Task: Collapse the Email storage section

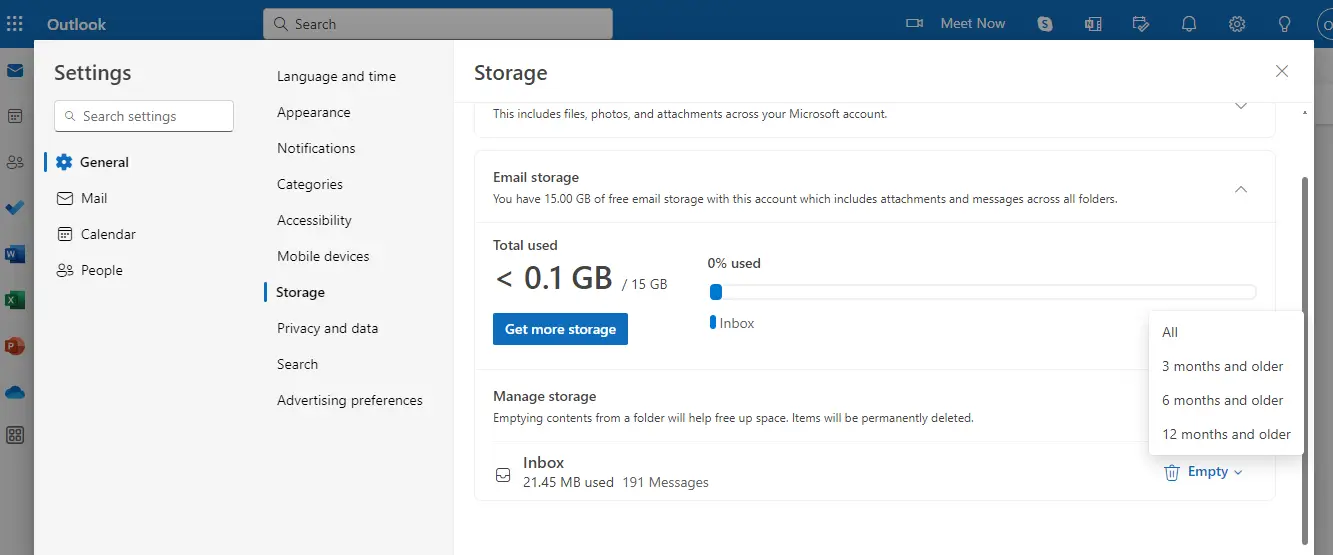Action: (1241, 189)
